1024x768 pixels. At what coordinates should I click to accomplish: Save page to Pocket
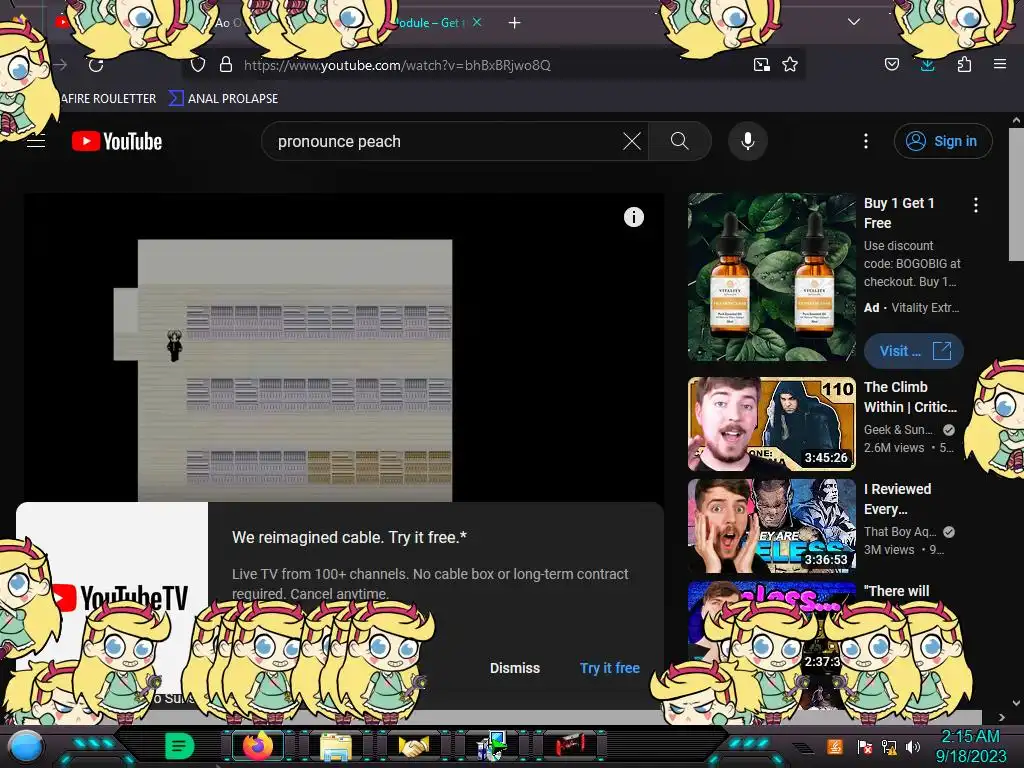tap(891, 64)
